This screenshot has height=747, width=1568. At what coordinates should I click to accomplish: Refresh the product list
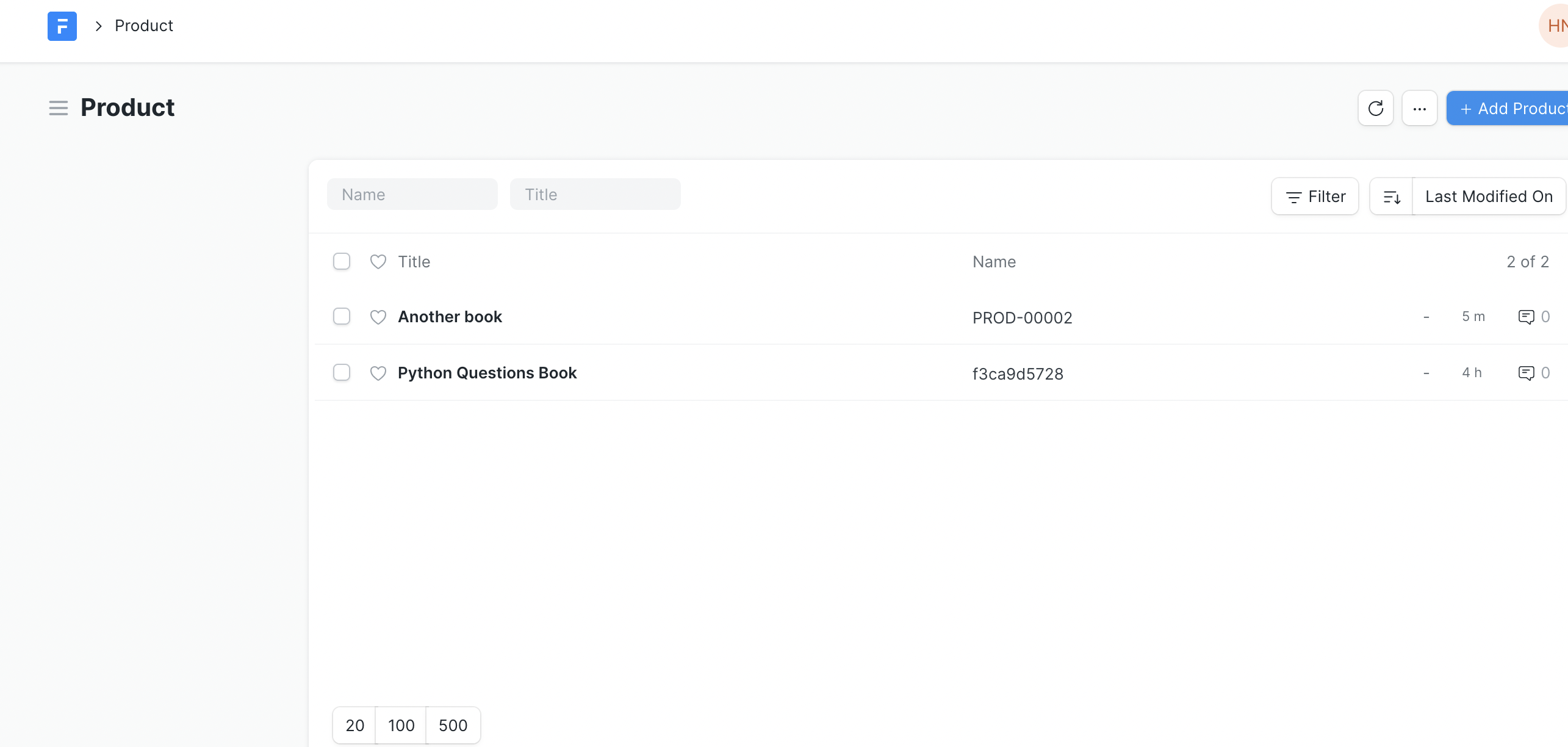(x=1375, y=109)
